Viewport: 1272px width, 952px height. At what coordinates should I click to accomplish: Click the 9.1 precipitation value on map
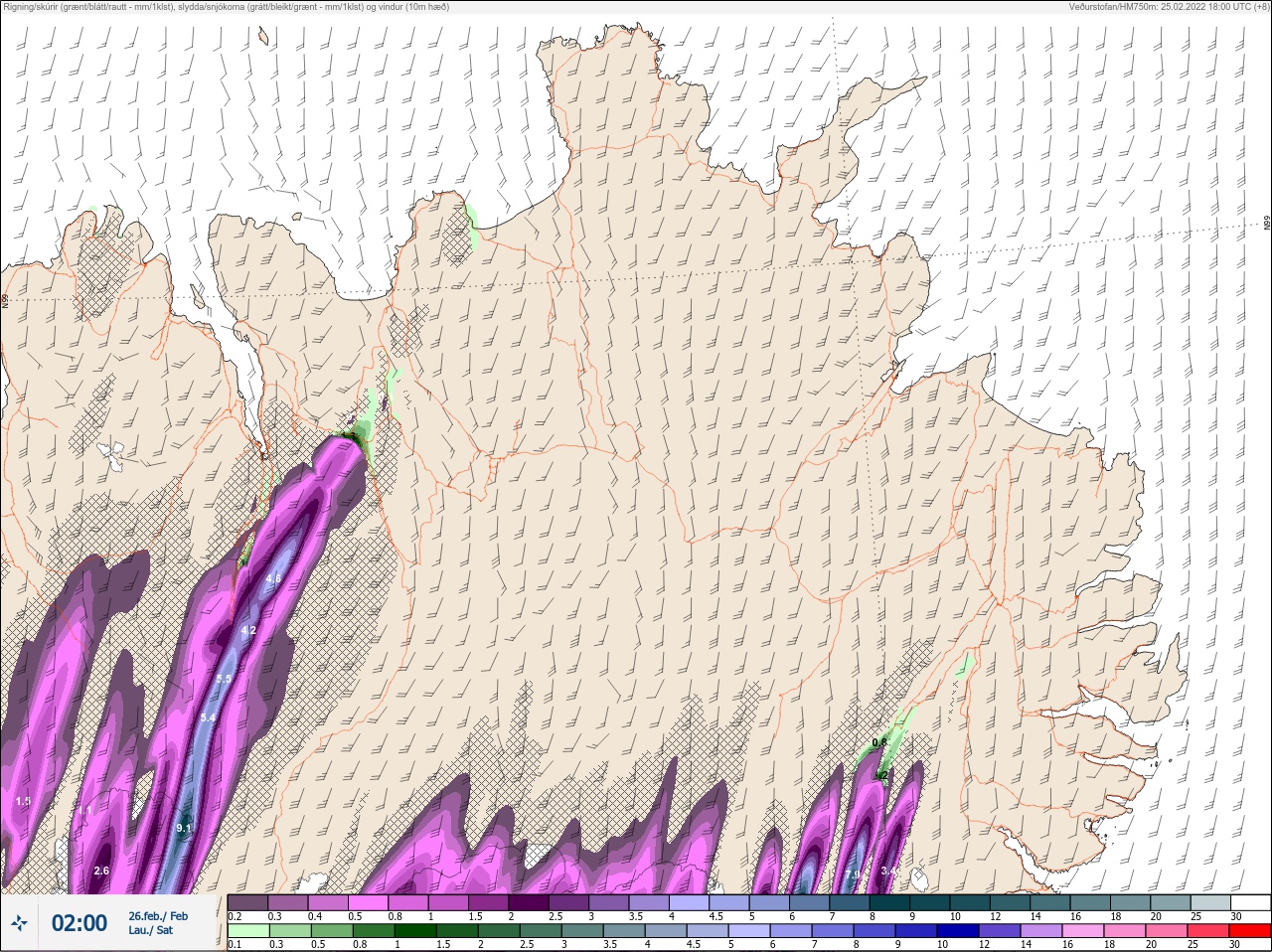pyautogui.click(x=184, y=828)
